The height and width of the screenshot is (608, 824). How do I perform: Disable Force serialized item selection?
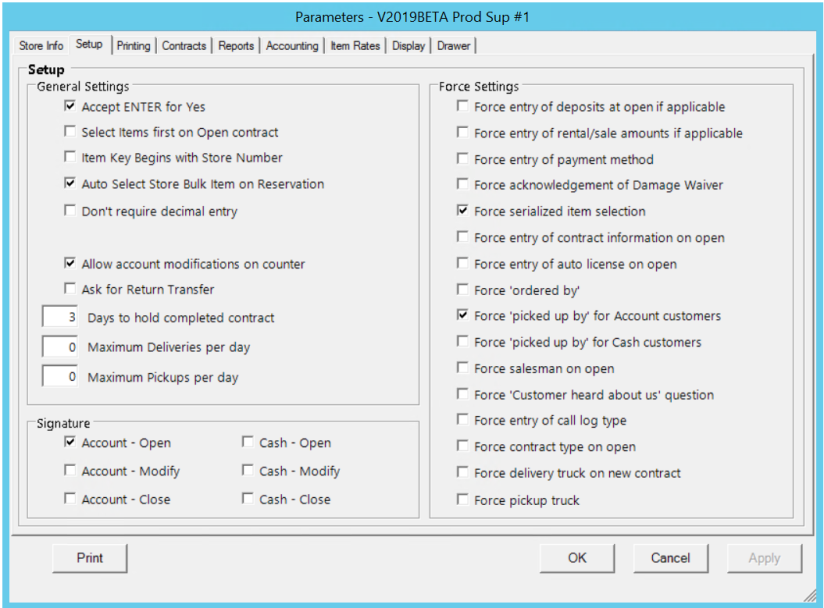click(462, 211)
